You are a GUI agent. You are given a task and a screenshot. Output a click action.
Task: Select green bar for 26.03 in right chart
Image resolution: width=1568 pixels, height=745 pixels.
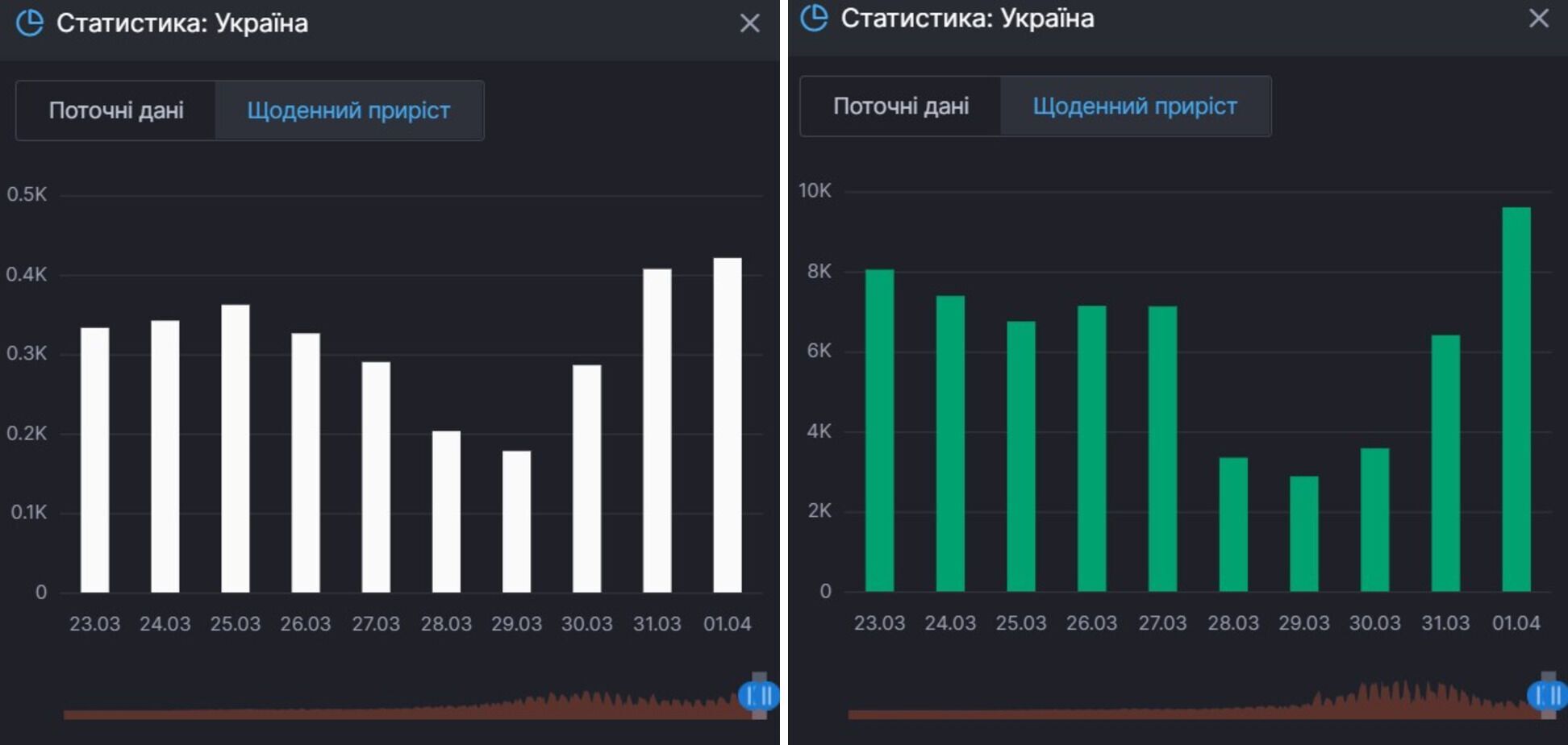(x=1092, y=448)
